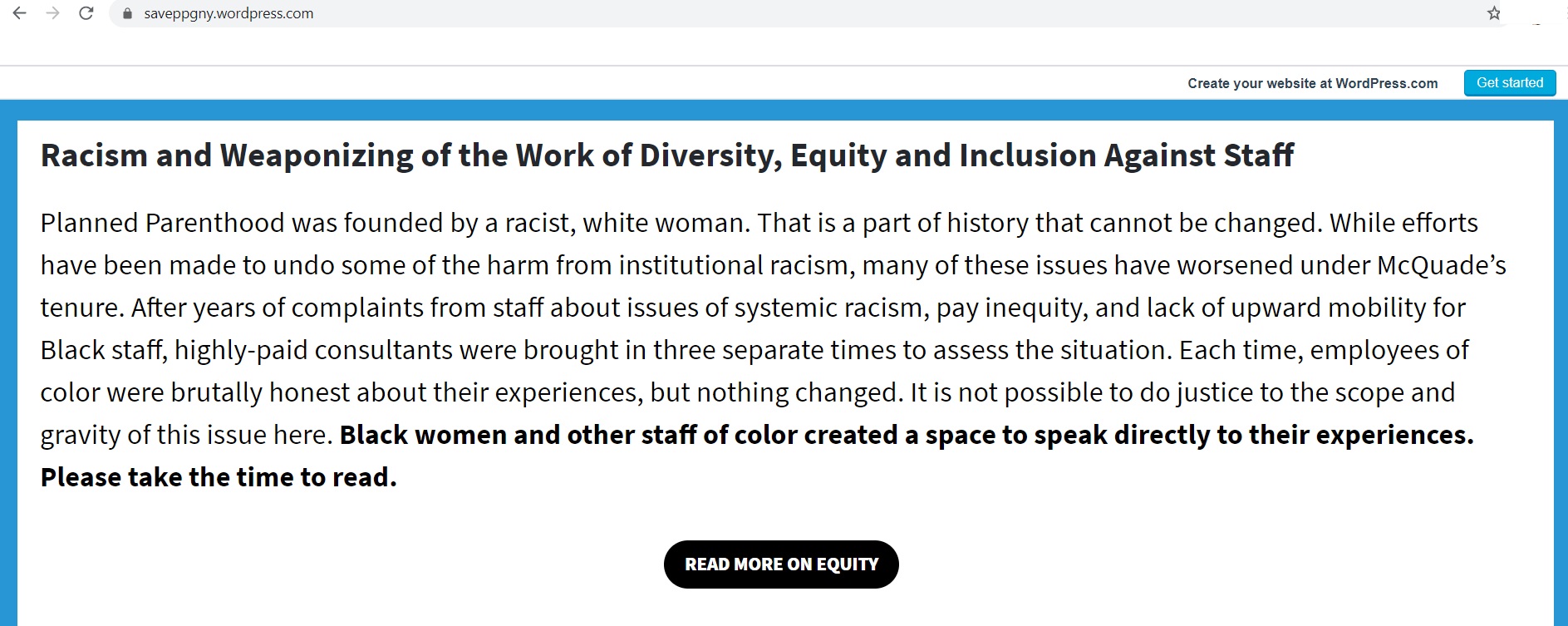Click the empty area of the address bar
This screenshot has width=1568, height=626.
pos(897,13)
